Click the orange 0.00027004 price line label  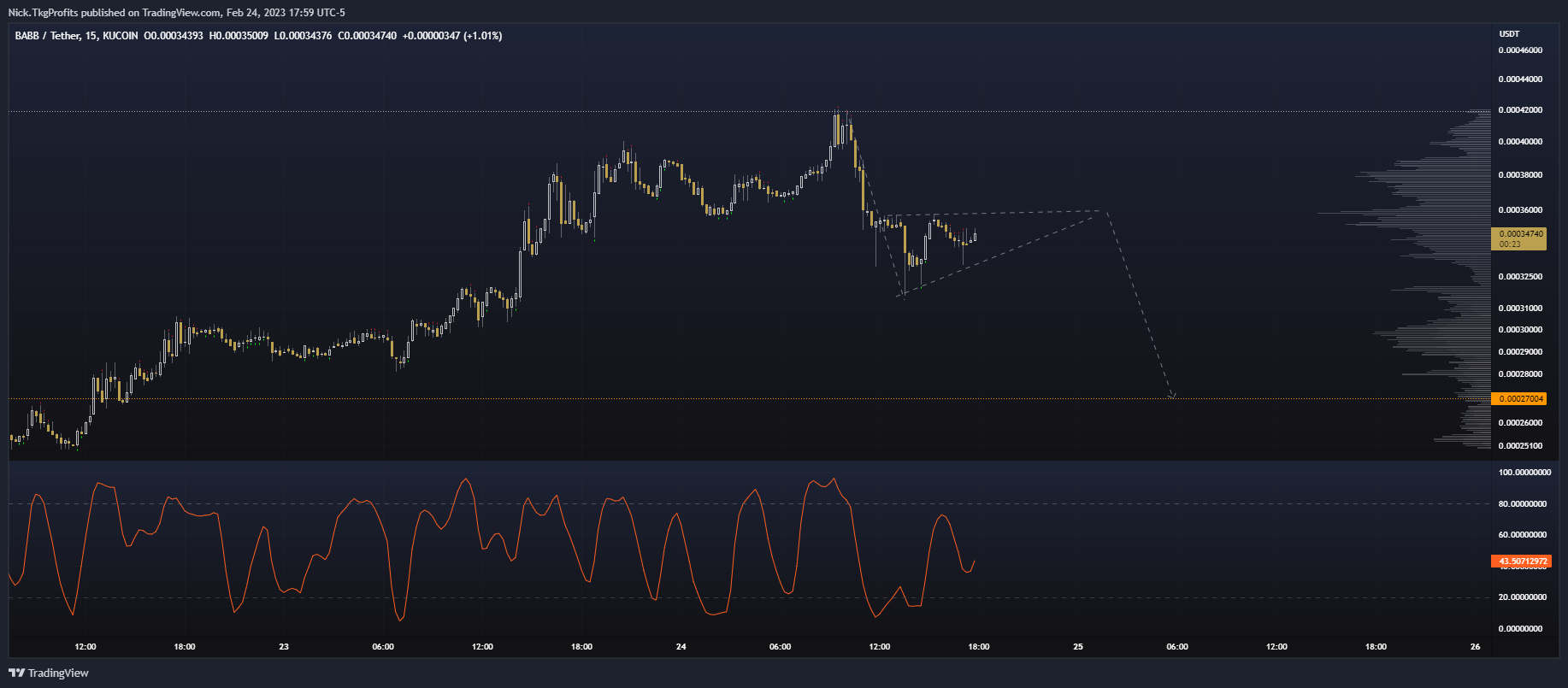click(1518, 399)
